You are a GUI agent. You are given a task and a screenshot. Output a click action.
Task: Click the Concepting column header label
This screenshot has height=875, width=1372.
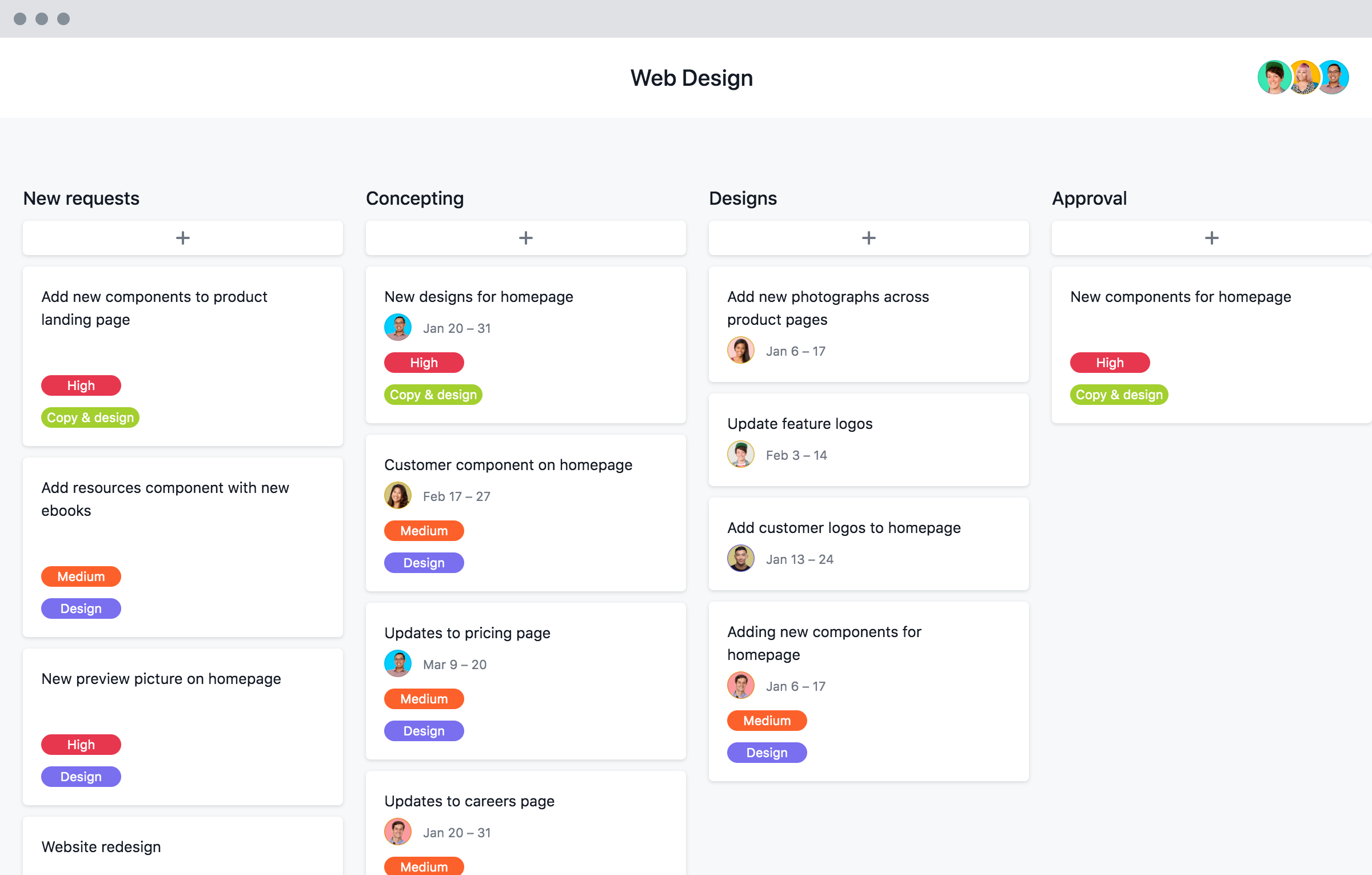coord(415,198)
